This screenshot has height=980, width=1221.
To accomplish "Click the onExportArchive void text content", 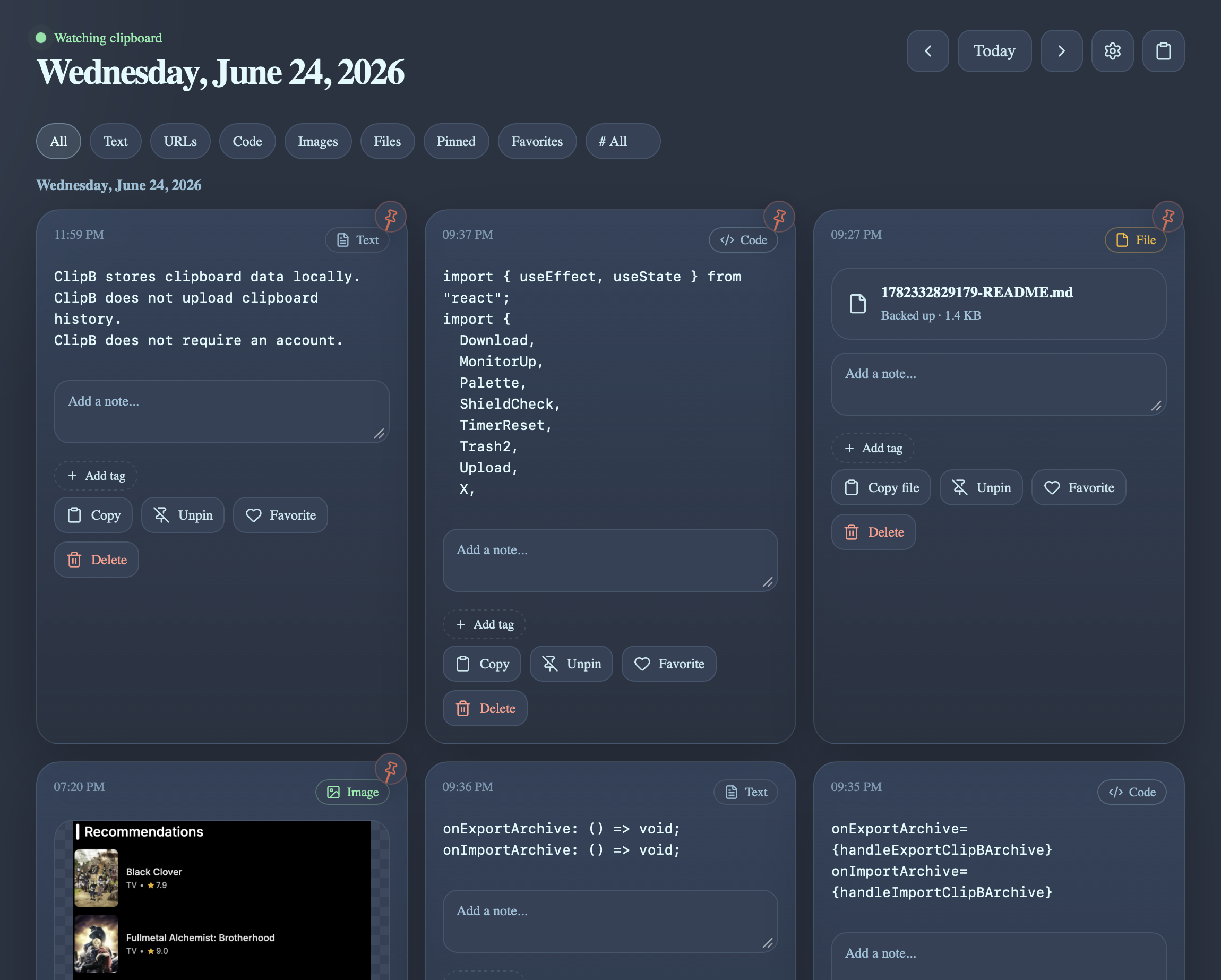I will [x=561, y=839].
